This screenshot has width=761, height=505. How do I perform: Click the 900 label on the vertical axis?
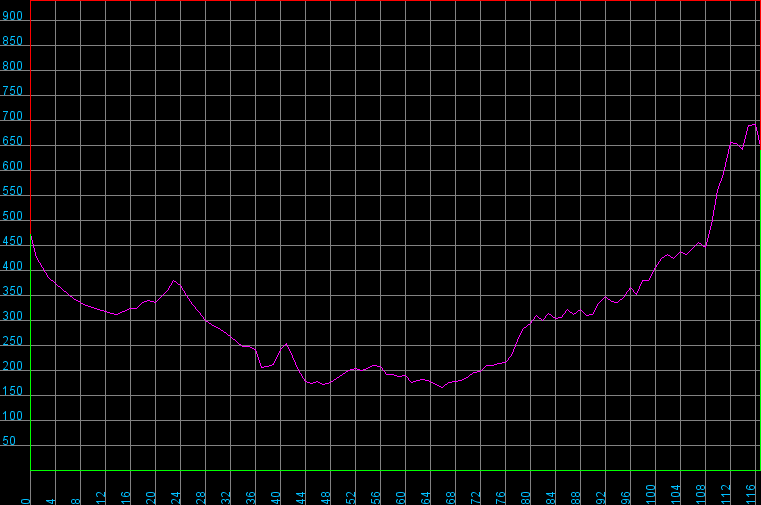click(x=13, y=16)
